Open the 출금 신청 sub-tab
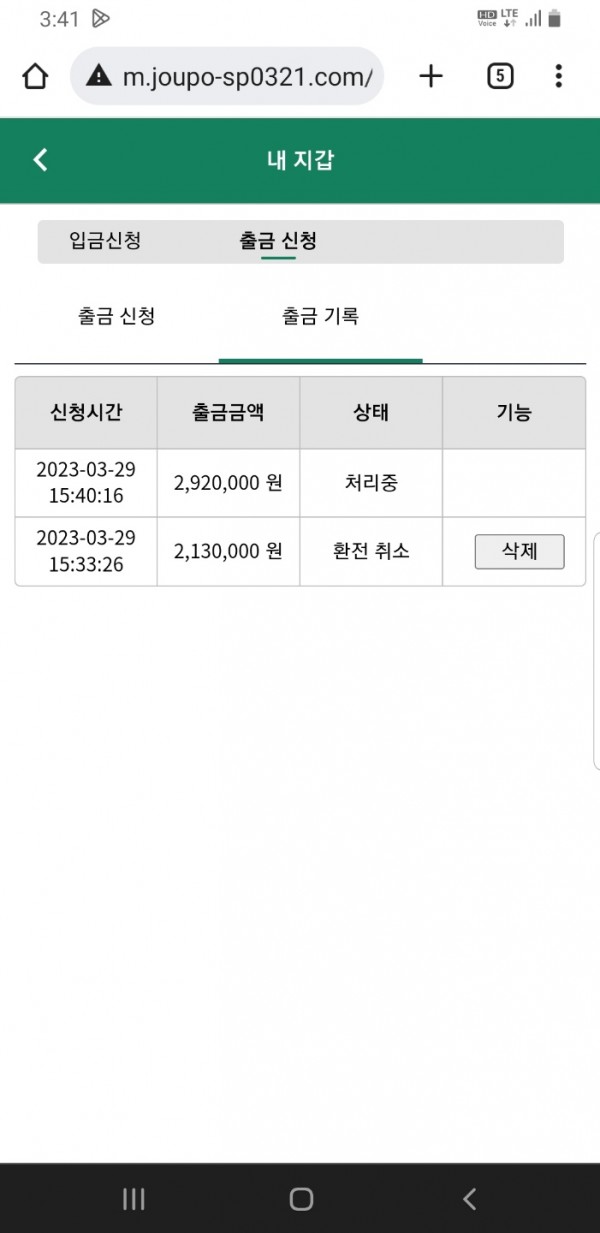This screenshot has height=1233, width=600. pos(116,317)
